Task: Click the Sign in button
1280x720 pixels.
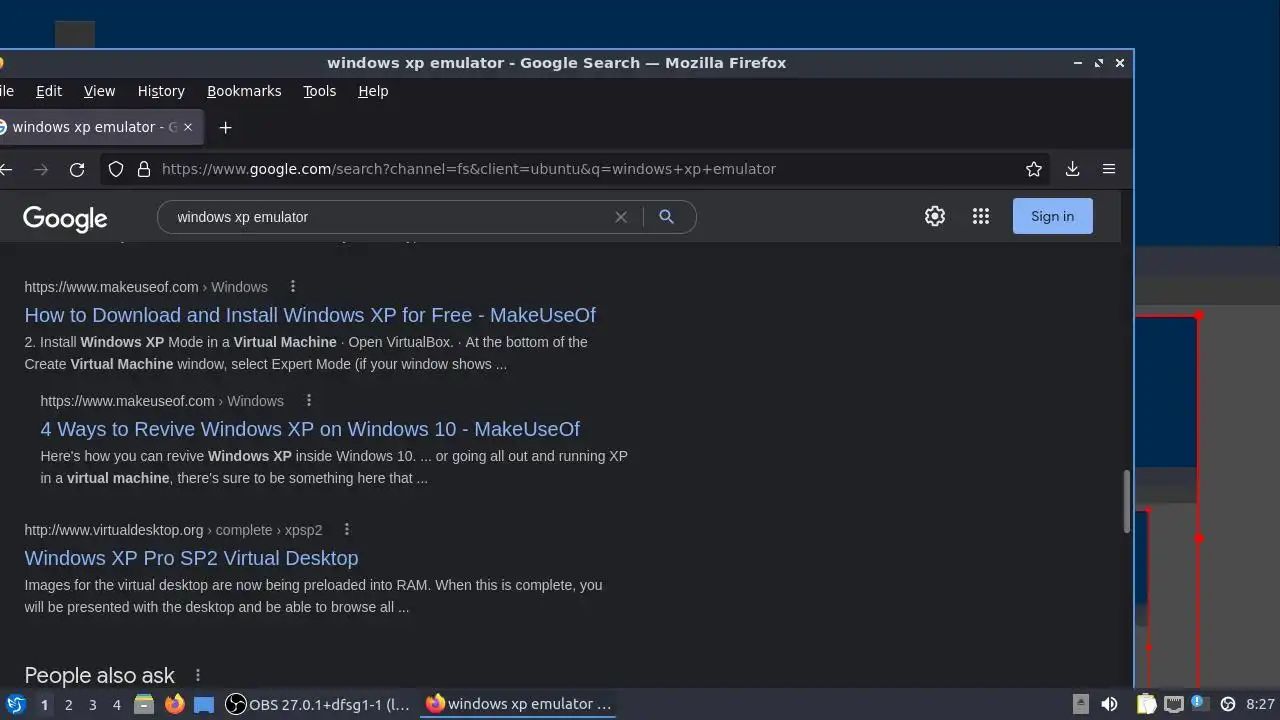Action: (1052, 216)
